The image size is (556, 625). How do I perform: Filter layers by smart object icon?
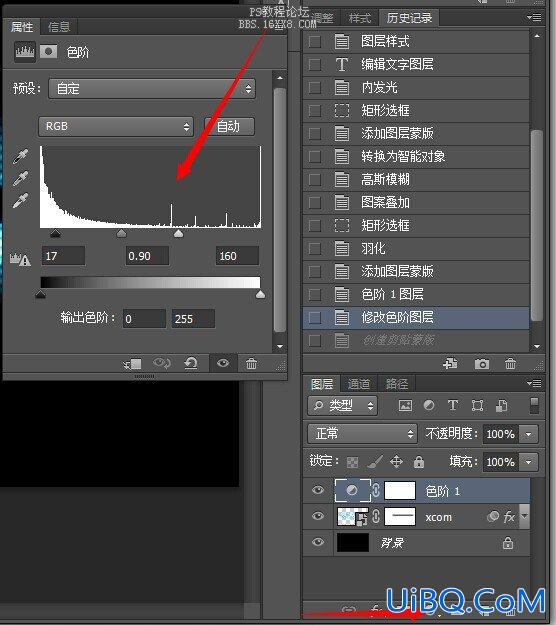(501, 405)
